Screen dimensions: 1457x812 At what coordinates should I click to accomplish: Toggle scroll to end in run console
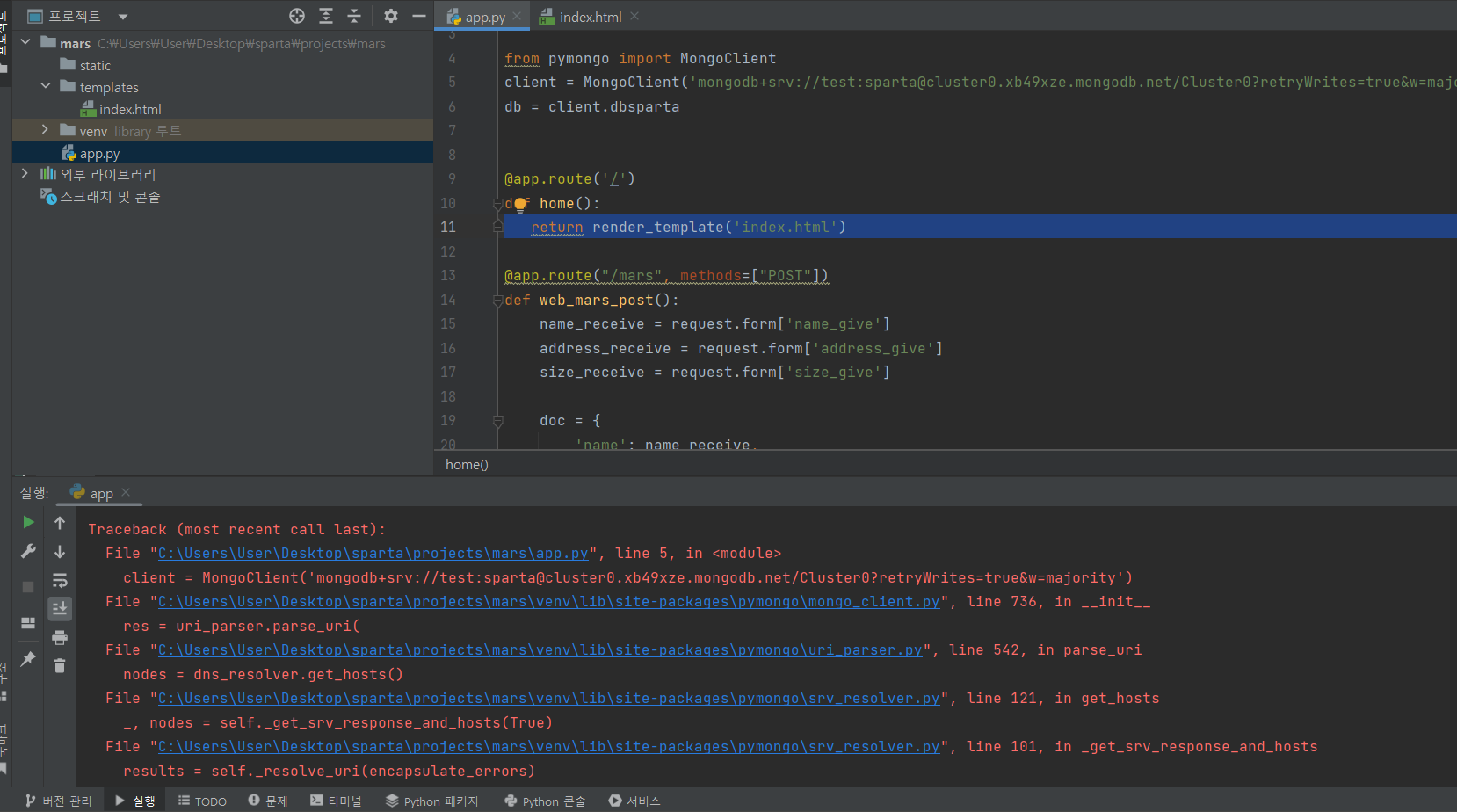tap(60, 608)
